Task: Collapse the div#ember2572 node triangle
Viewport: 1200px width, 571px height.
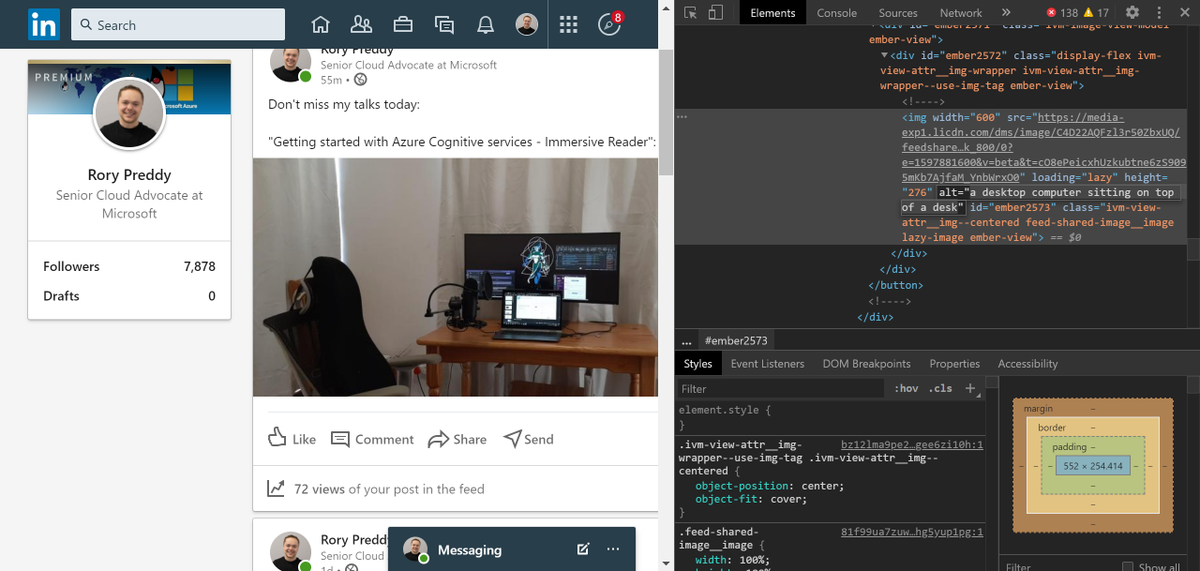Action: click(x=884, y=55)
